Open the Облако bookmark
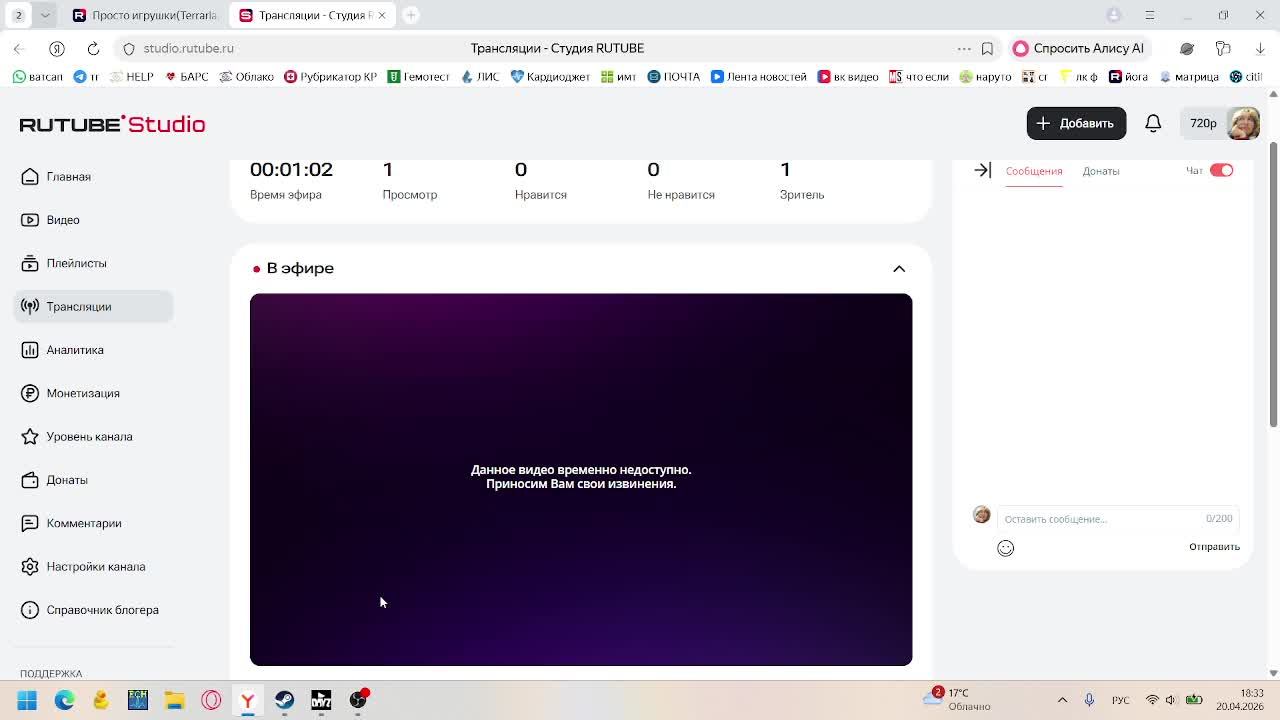This screenshot has width=1280, height=720. coord(246,77)
